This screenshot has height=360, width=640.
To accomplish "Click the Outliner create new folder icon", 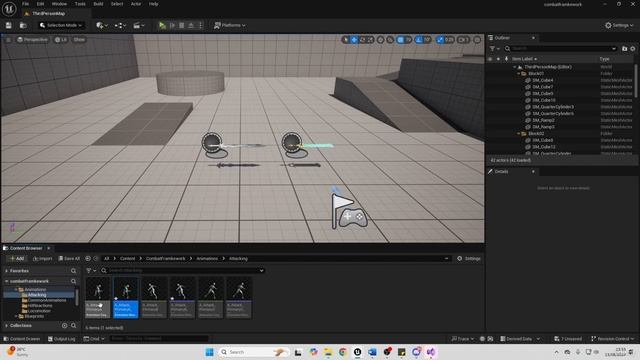I will click(x=624, y=49).
